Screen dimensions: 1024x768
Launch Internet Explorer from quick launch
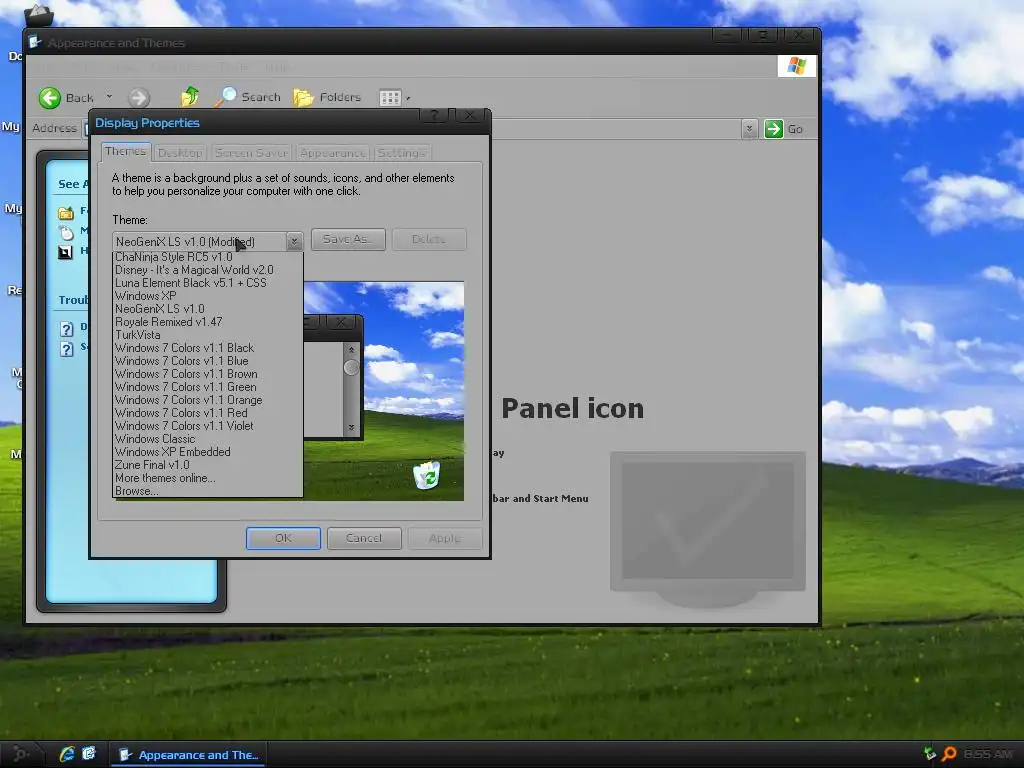(67, 754)
